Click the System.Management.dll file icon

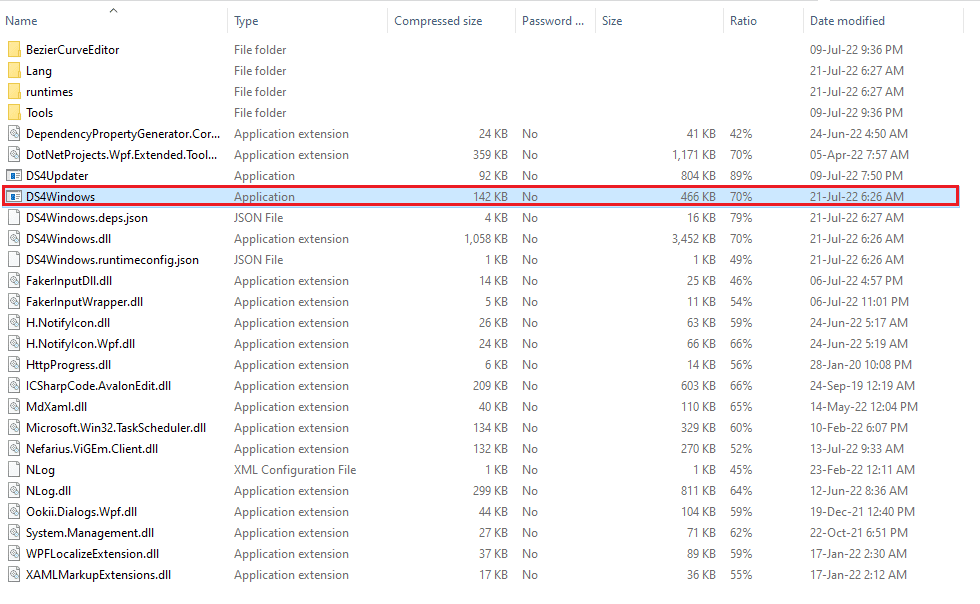click(14, 533)
